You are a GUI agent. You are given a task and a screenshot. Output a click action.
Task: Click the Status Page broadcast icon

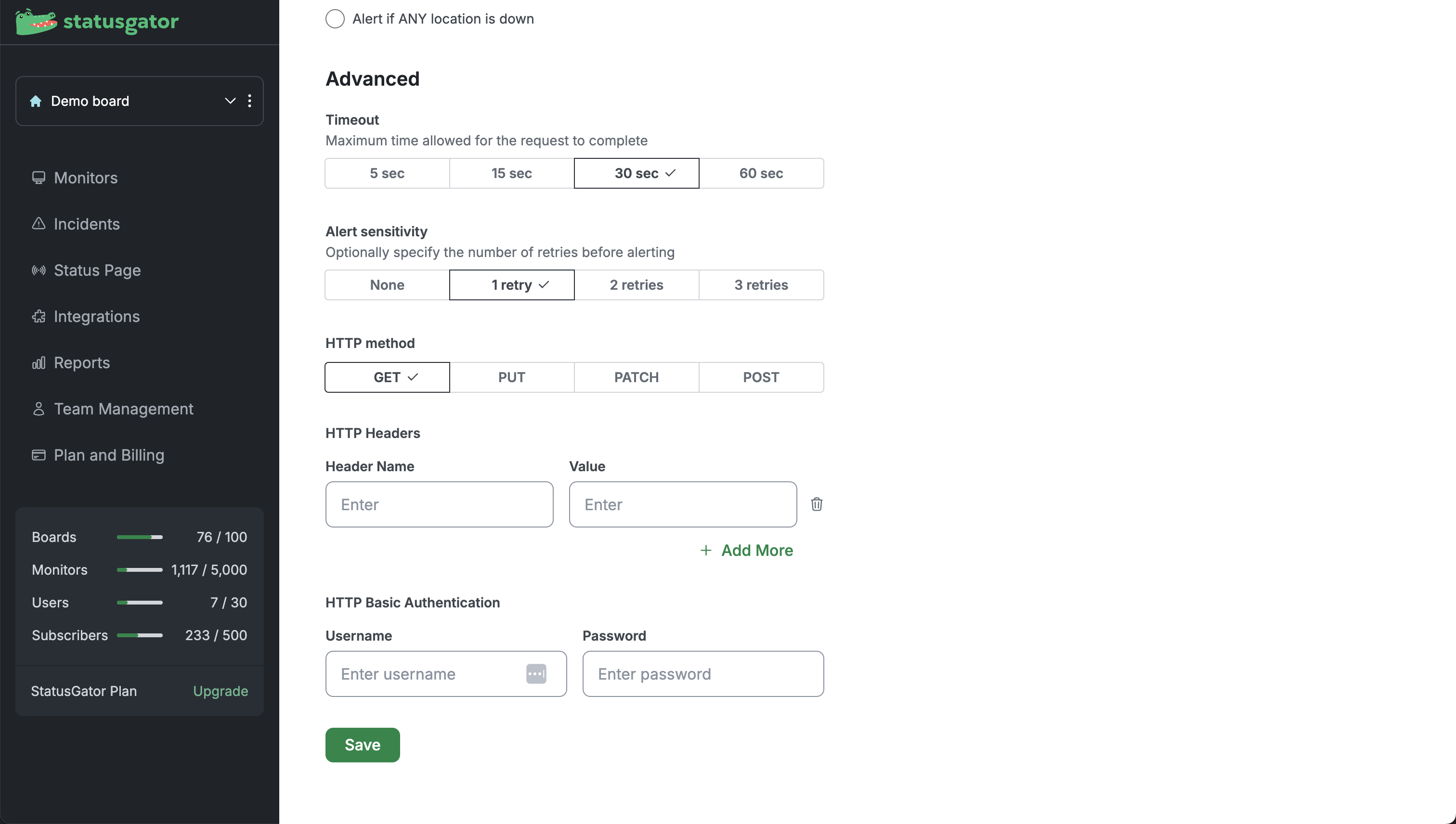[38, 270]
